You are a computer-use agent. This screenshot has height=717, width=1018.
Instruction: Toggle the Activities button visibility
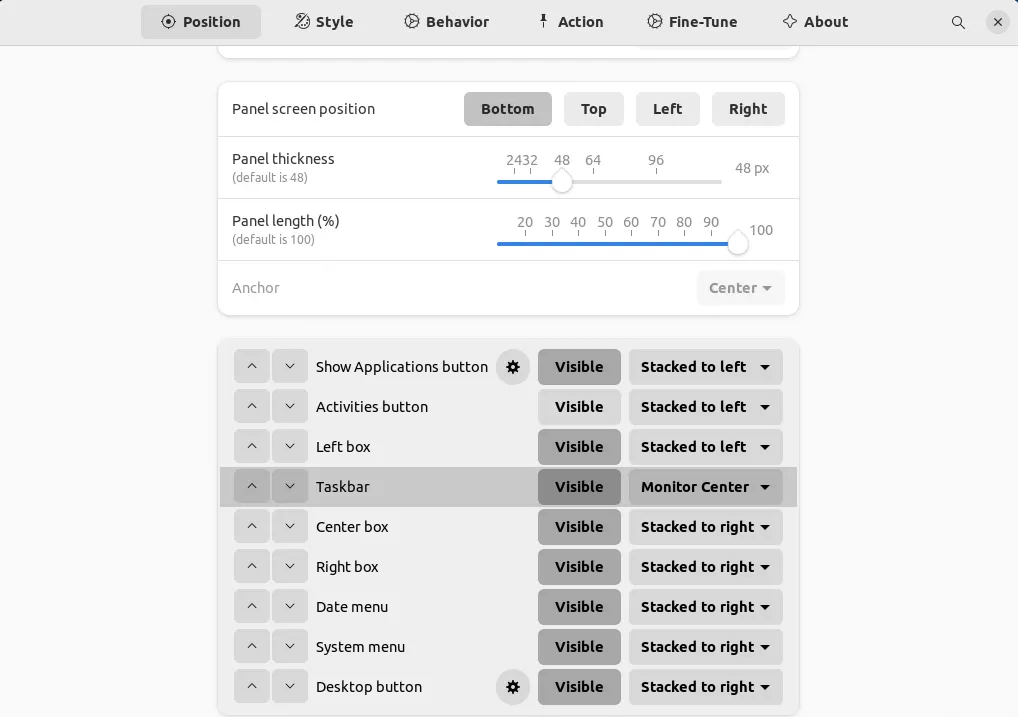[579, 407]
